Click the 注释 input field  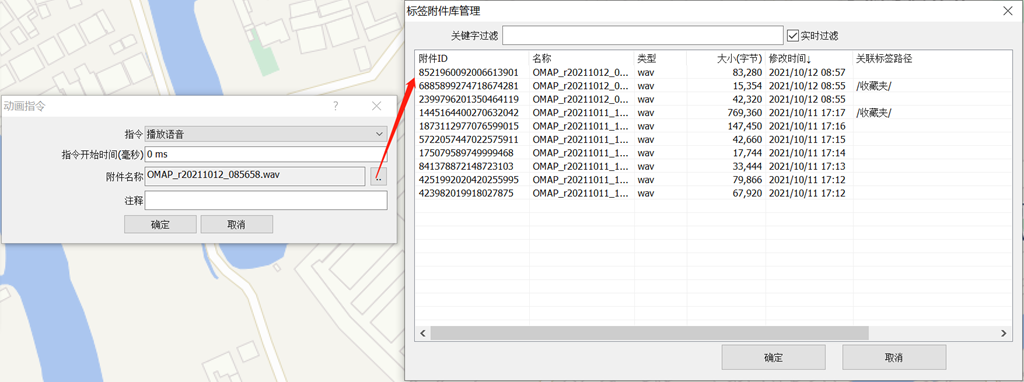click(x=266, y=200)
